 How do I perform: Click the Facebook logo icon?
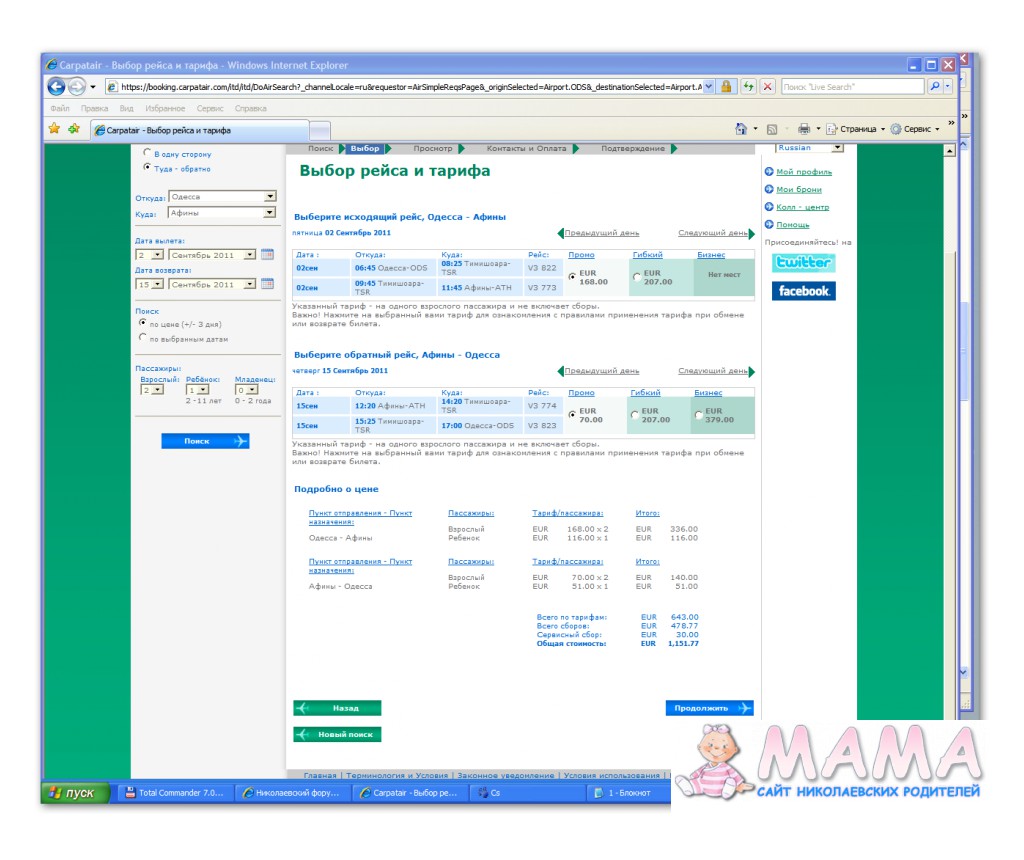(x=803, y=291)
